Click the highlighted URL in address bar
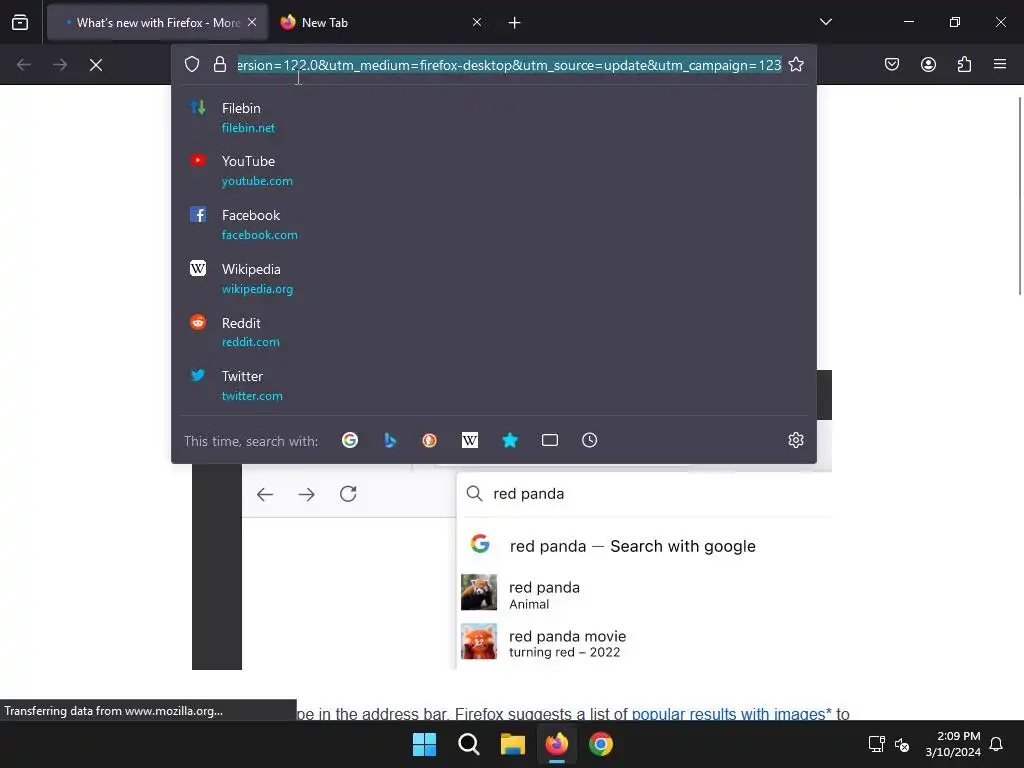The width and height of the screenshot is (1024, 768). coord(509,65)
